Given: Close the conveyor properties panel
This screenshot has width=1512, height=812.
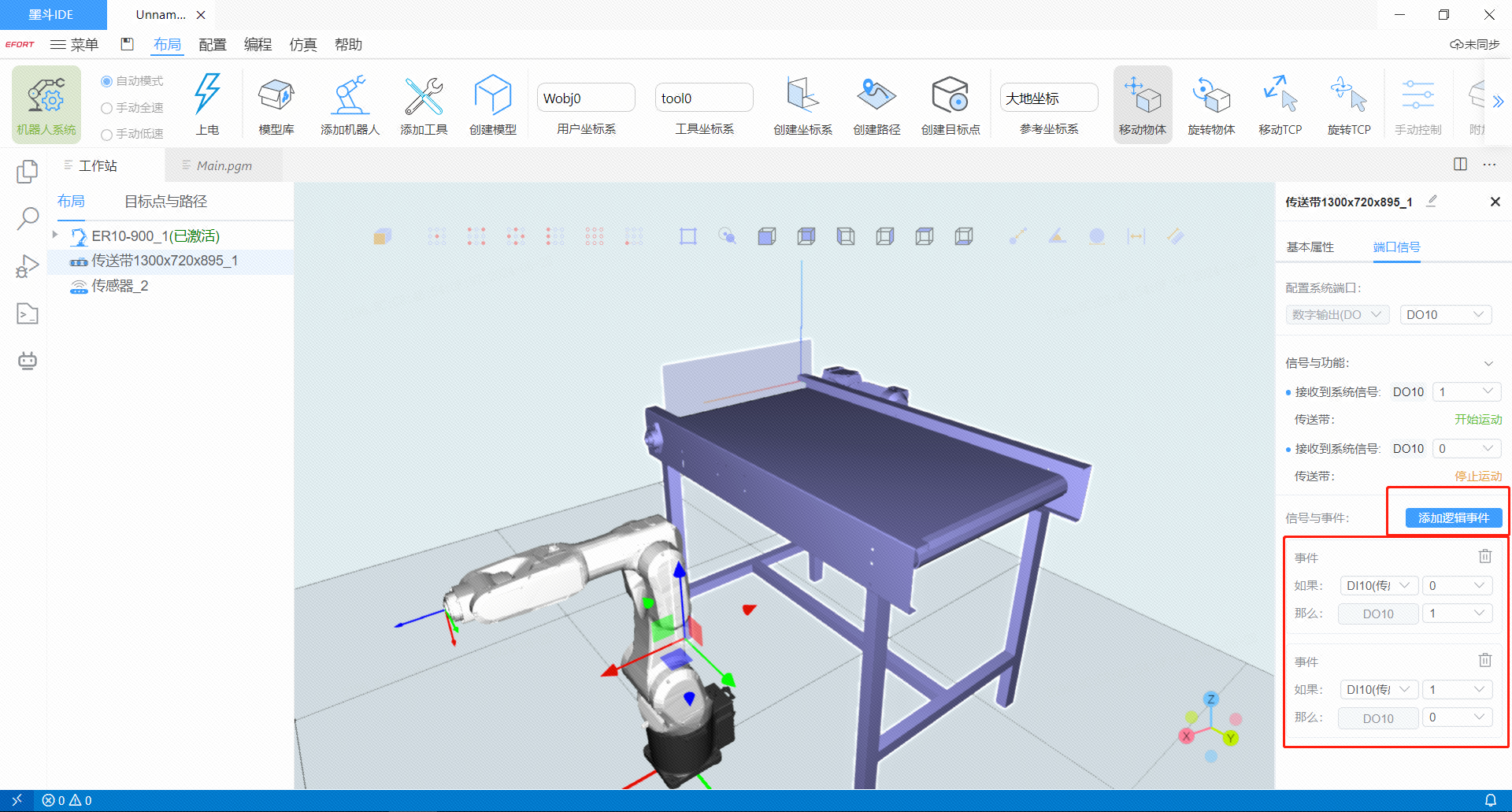Looking at the screenshot, I should pos(1495,202).
